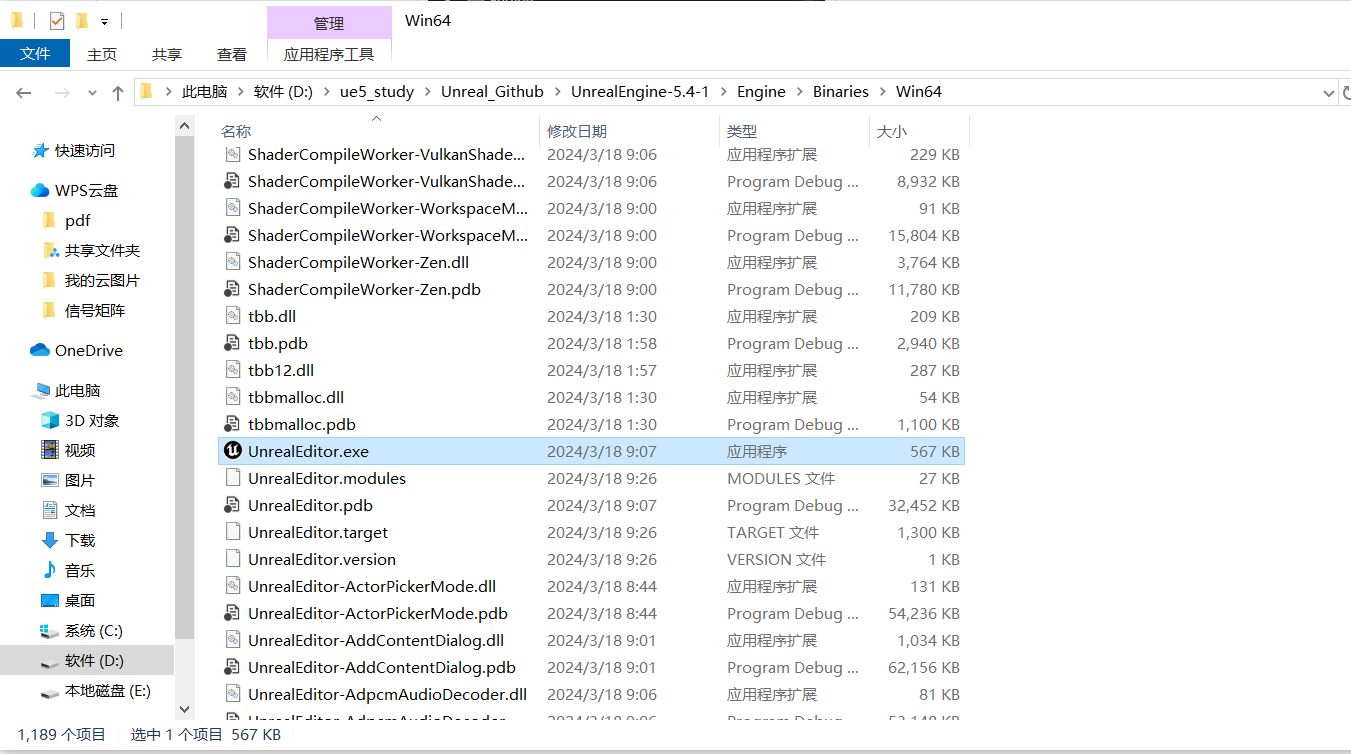Sort by the 类型 column header
Screen dimensions: 1351x754
[742, 131]
